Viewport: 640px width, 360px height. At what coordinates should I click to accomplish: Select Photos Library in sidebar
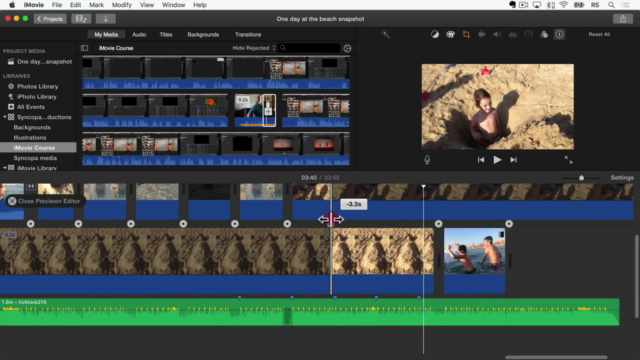(38, 87)
